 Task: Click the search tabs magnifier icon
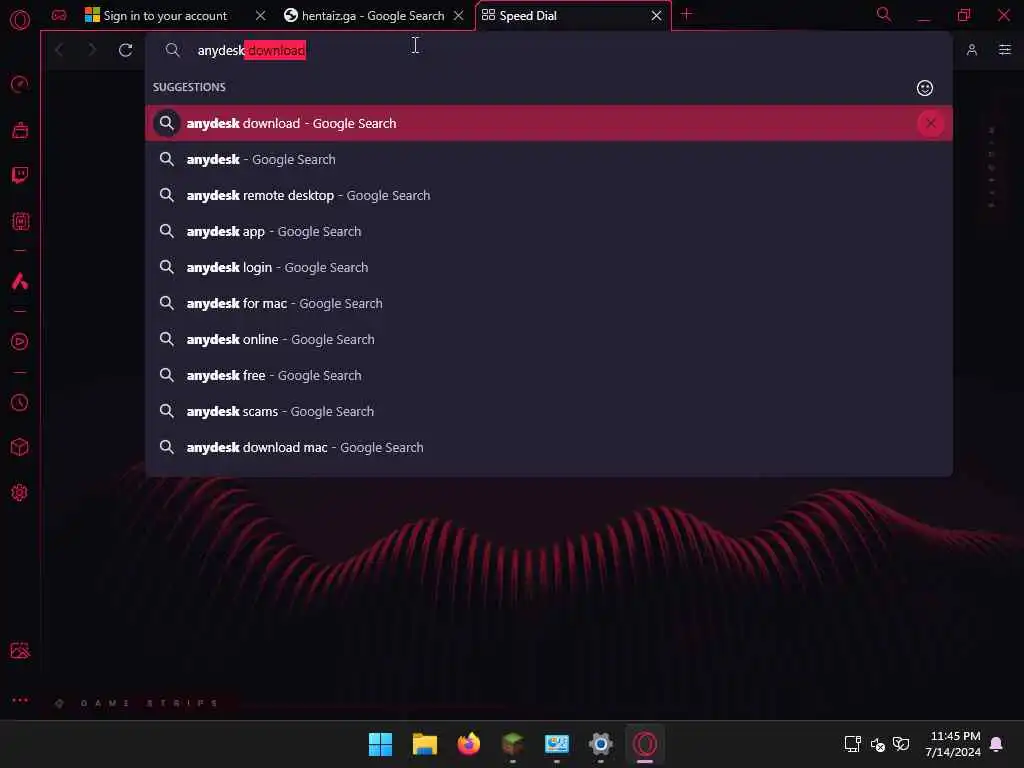pos(884,14)
